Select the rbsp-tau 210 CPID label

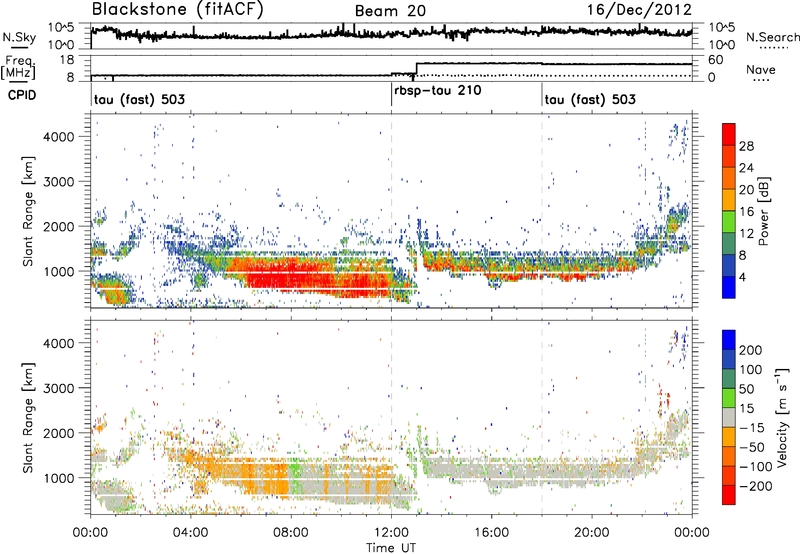pos(438,91)
